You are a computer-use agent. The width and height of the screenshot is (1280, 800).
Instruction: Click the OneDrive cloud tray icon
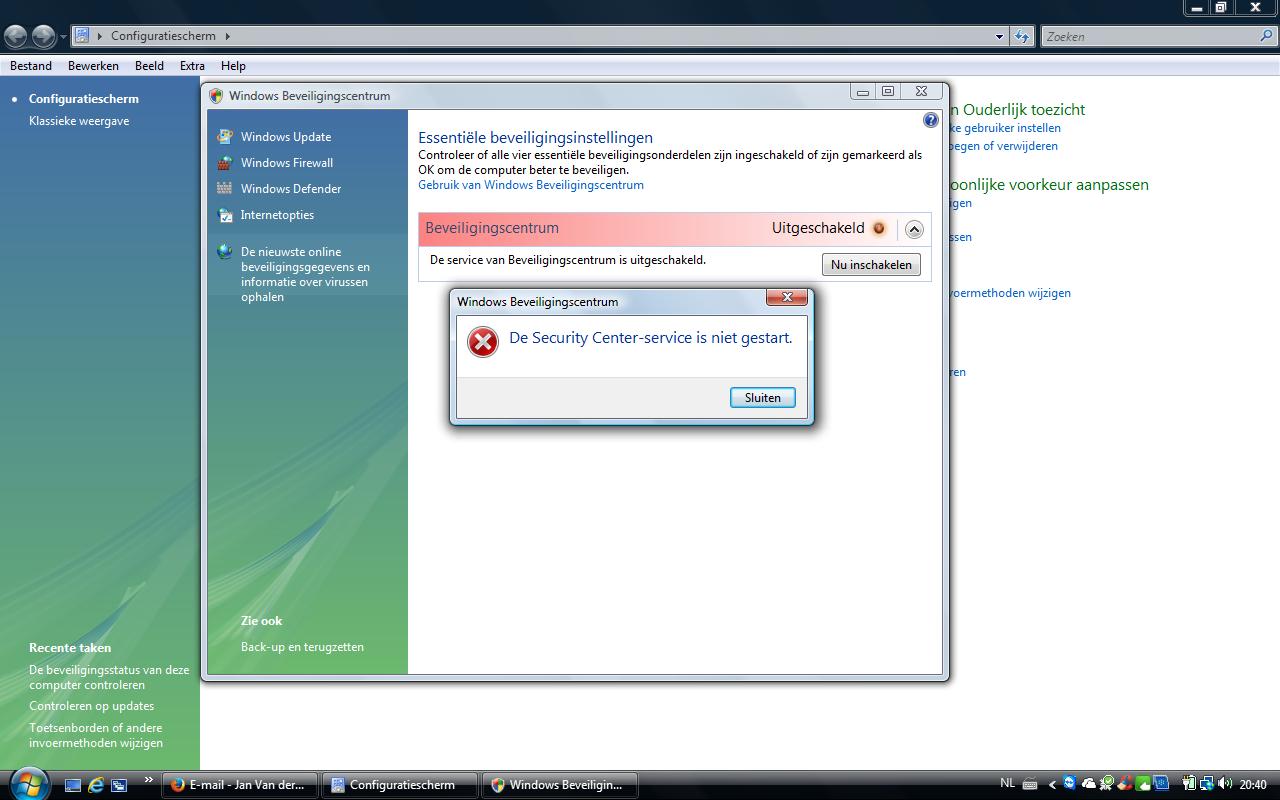[1089, 784]
